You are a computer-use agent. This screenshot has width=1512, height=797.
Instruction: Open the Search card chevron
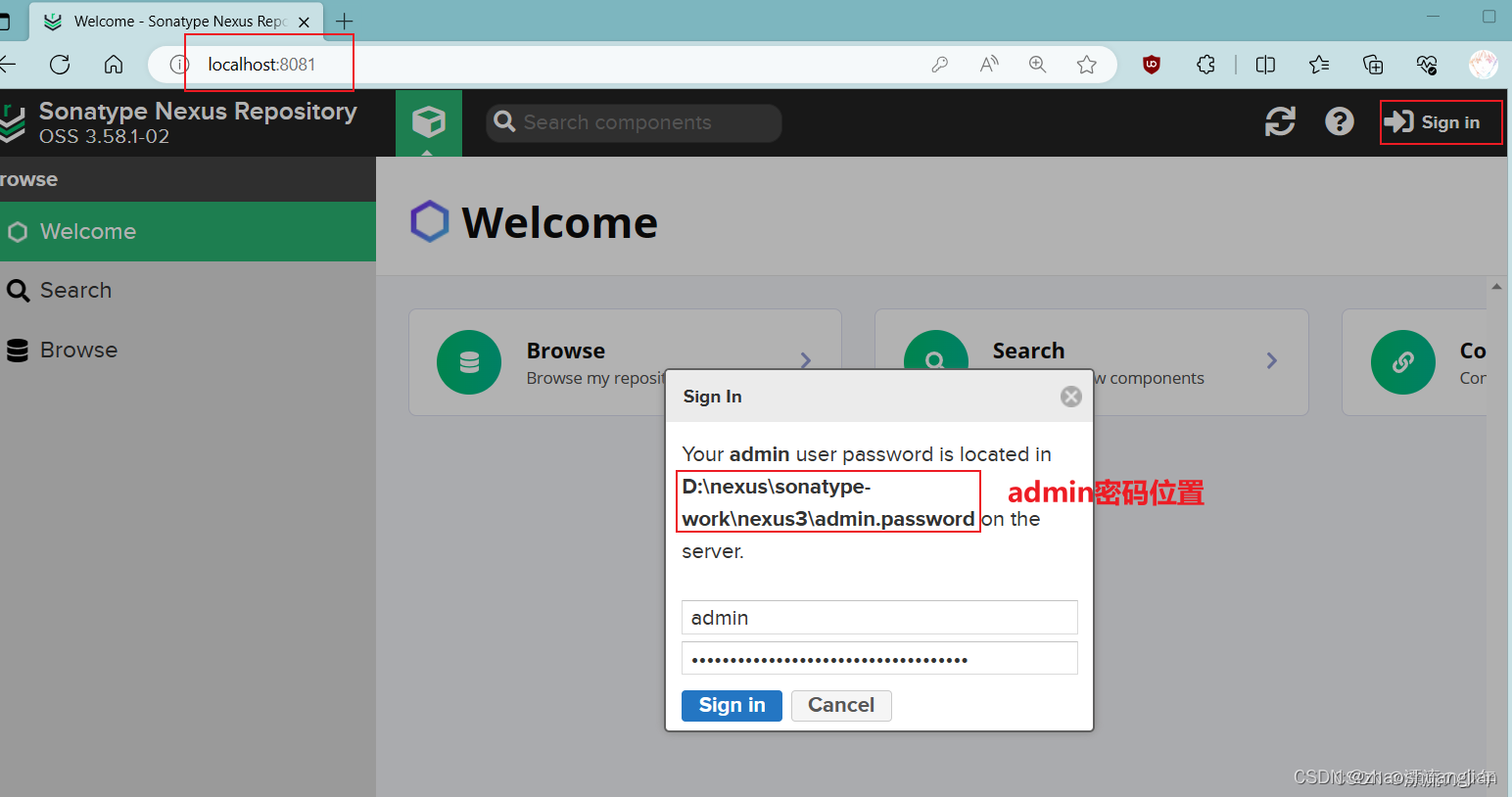(x=1271, y=360)
